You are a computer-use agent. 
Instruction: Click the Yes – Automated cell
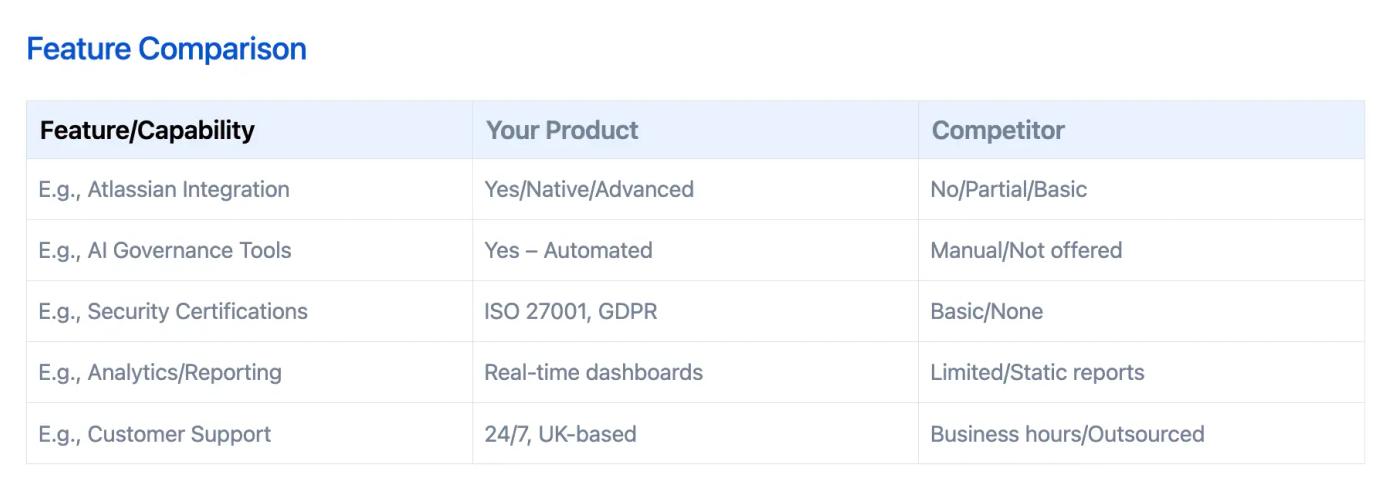tap(568, 250)
